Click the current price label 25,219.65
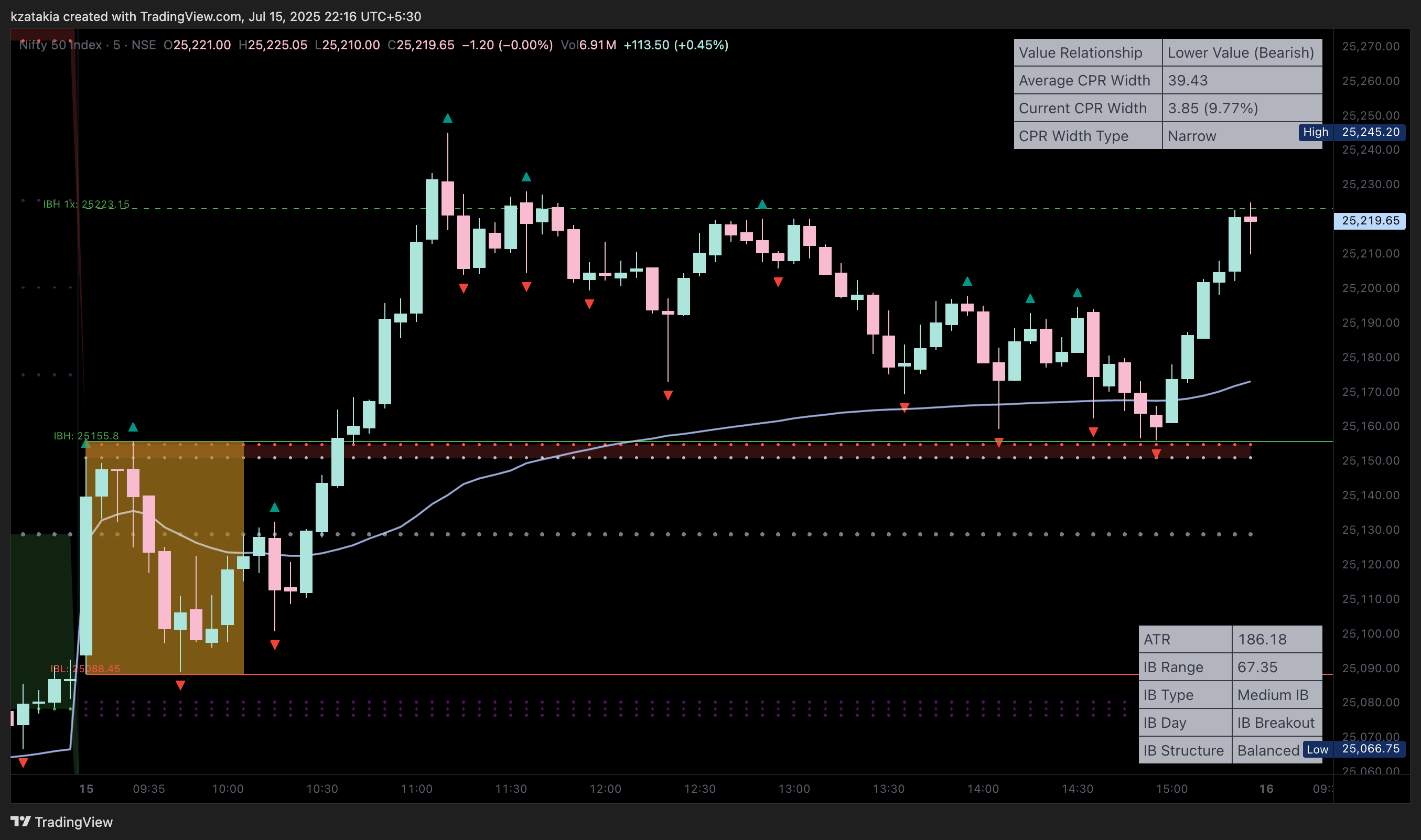 [x=1370, y=220]
